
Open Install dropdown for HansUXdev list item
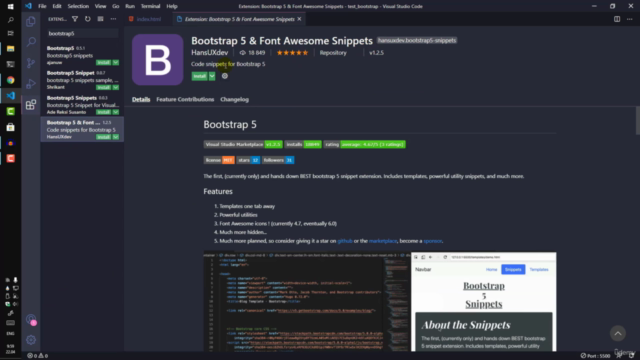pos(116,137)
